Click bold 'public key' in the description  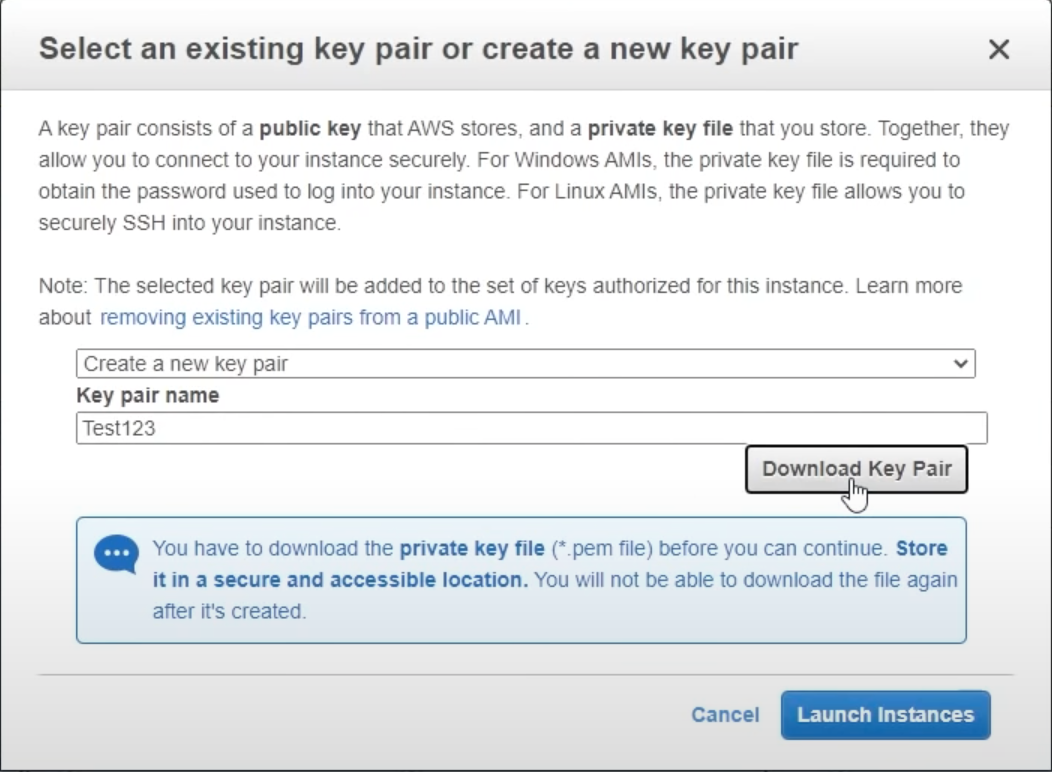point(301,129)
